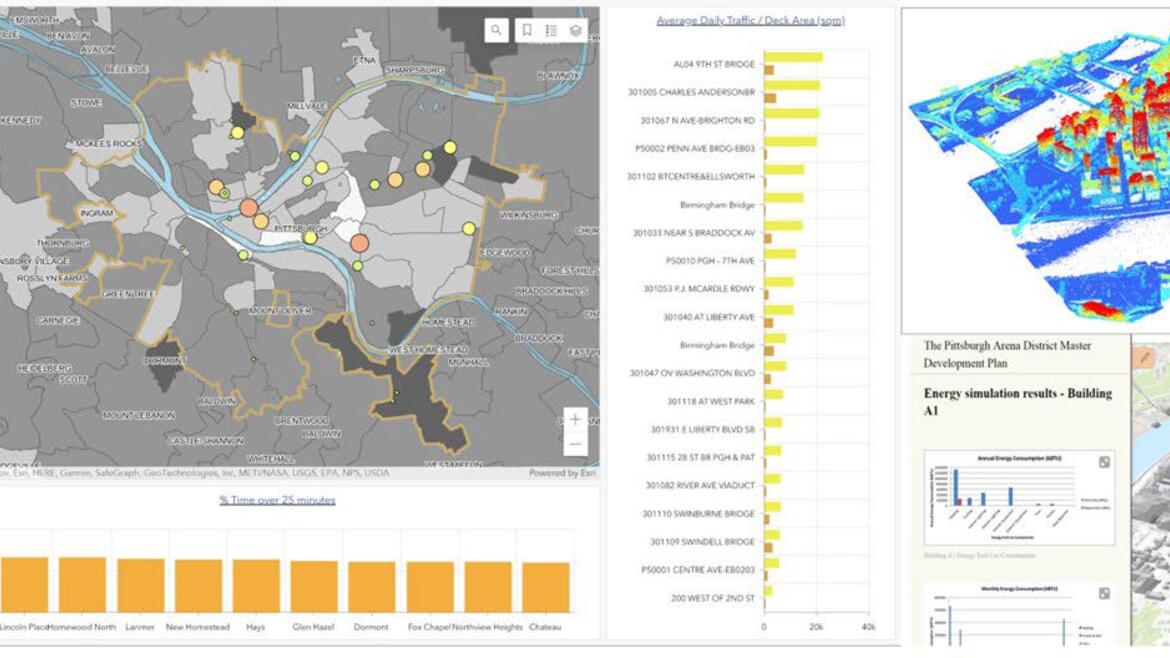The width and height of the screenshot is (1170, 658).
Task: Toggle the Birmingham Bridge bar selection
Action: (x=785, y=198)
